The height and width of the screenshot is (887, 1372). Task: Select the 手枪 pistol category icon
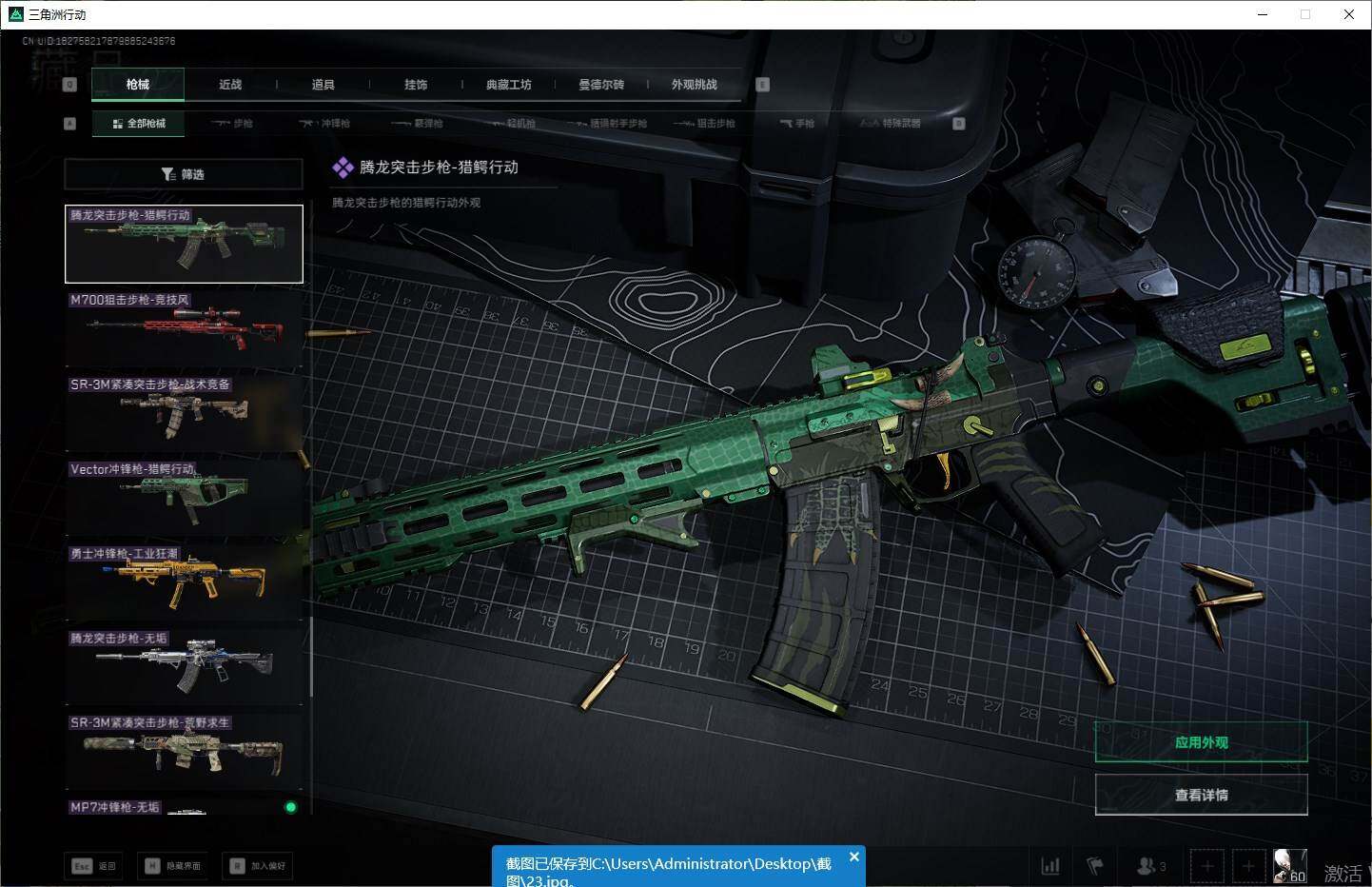click(797, 124)
